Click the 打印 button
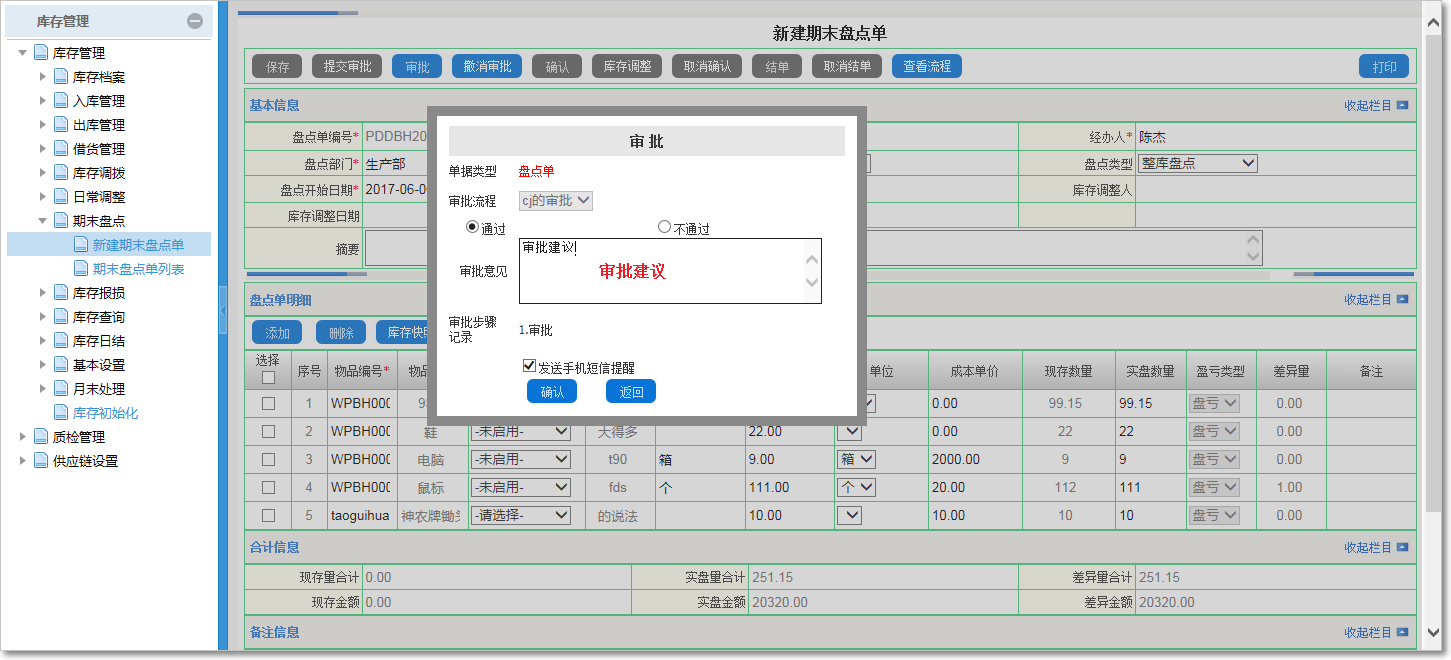Screen dimensions: 1451x660 click(1384, 66)
